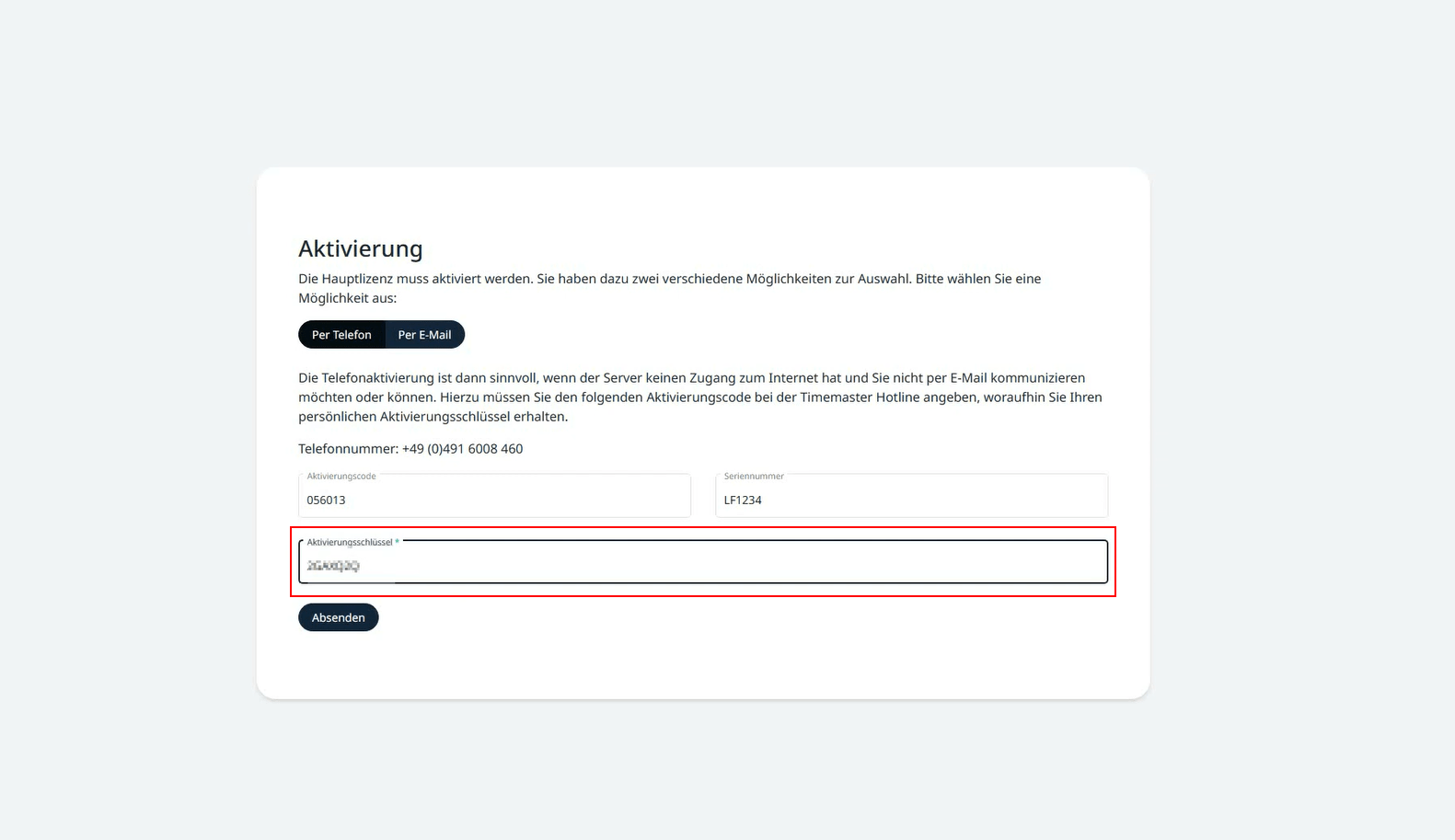Screen dimensions: 1455x840
Task: Click the Aktivierungsschlüssel field label
Action: click(x=350, y=542)
